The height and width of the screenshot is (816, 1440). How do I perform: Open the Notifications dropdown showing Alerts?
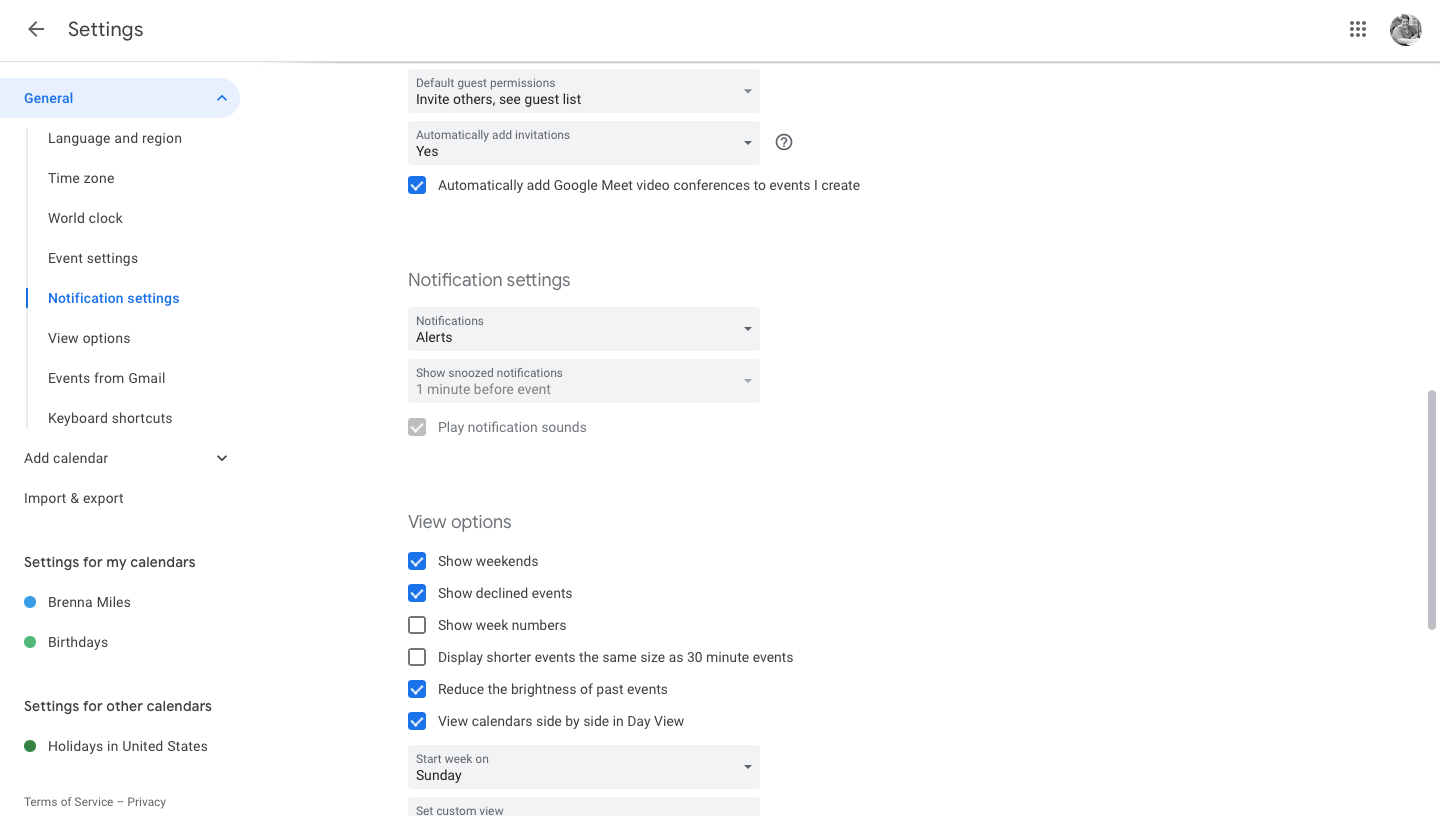coord(583,329)
